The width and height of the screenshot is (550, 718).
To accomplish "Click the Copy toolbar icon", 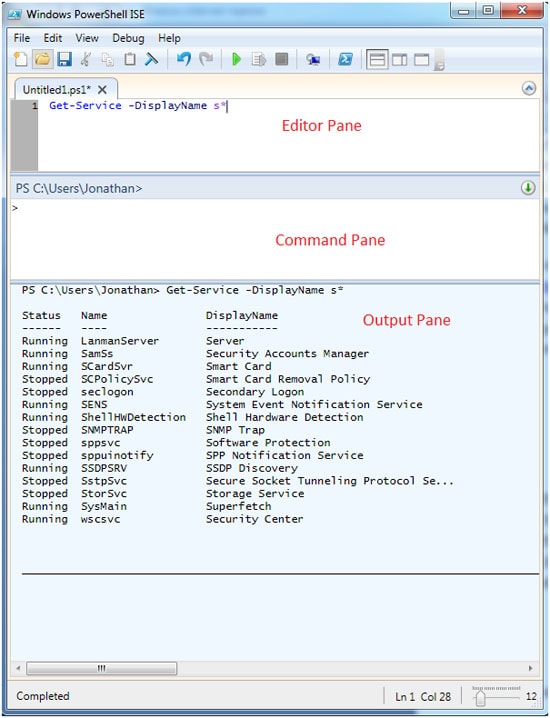I will point(108,60).
